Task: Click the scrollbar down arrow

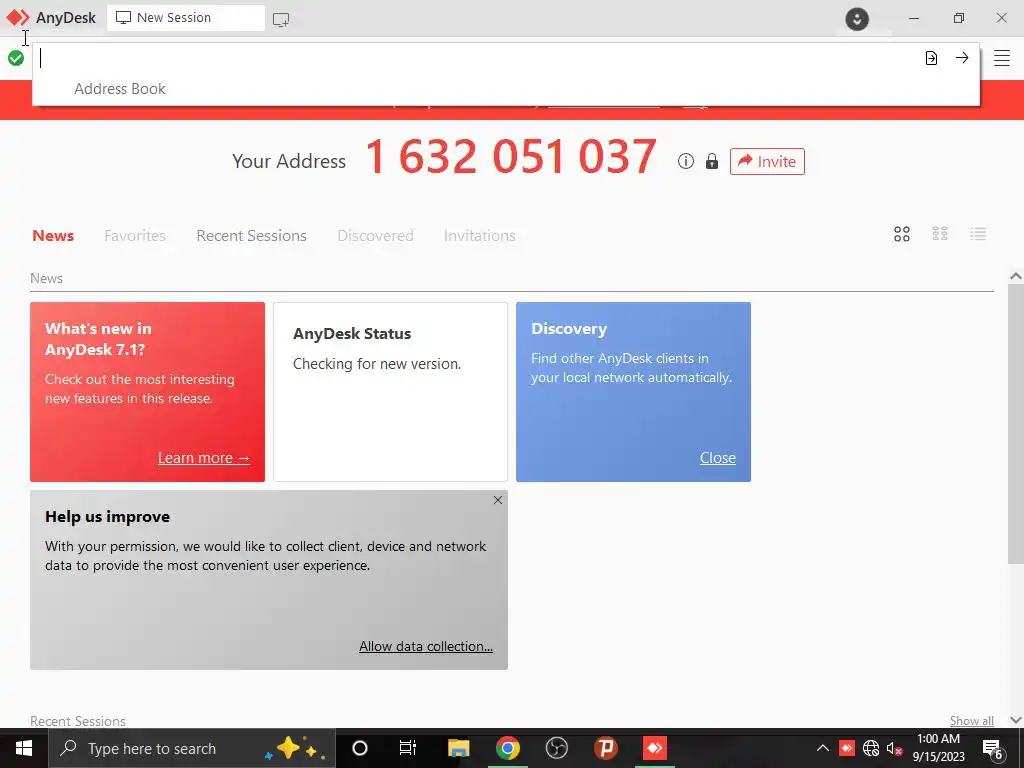Action: [1016, 720]
